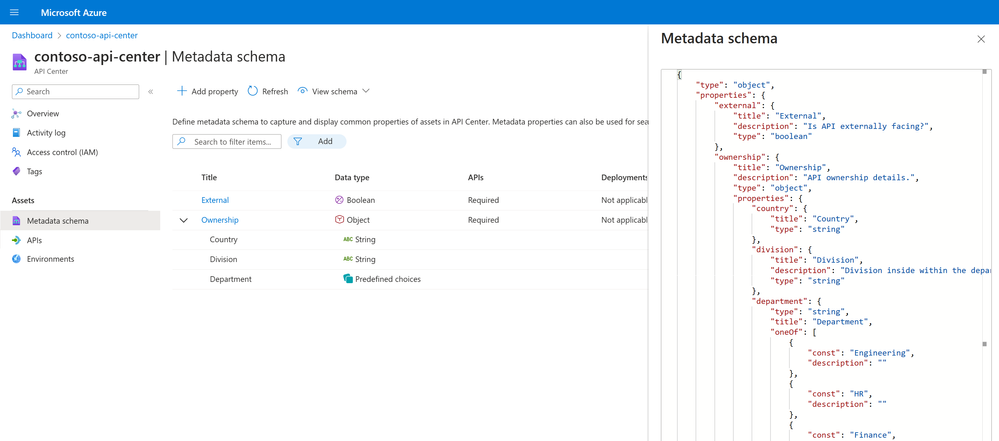Click the String icon in Country row
999x441 pixels.
348,240
